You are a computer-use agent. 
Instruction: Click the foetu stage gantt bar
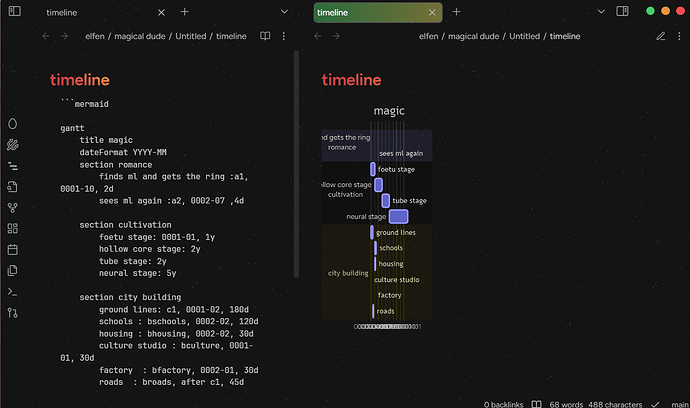point(373,169)
